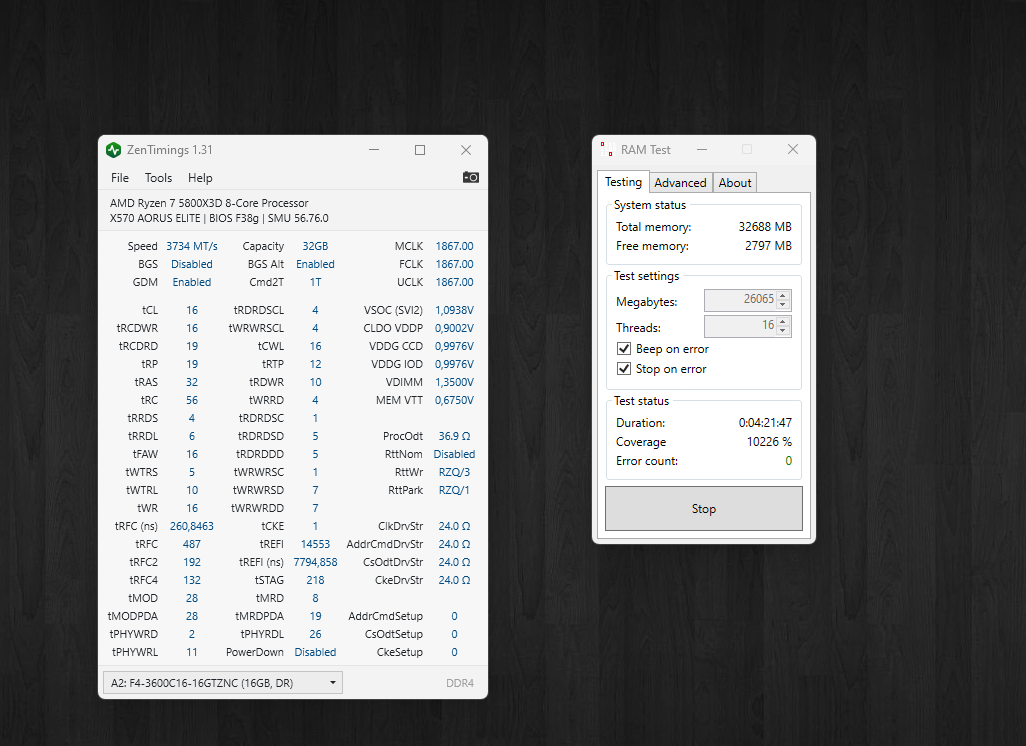Open the File menu in ZenTimings
1026x746 pixels.
point(120,178)
